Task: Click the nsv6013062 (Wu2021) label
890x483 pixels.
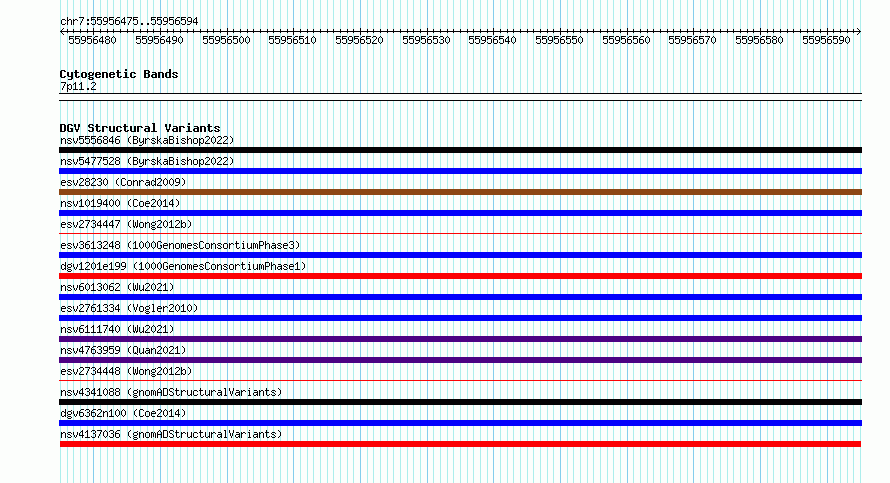Action: pyautogui.click(x=117, y=287)
